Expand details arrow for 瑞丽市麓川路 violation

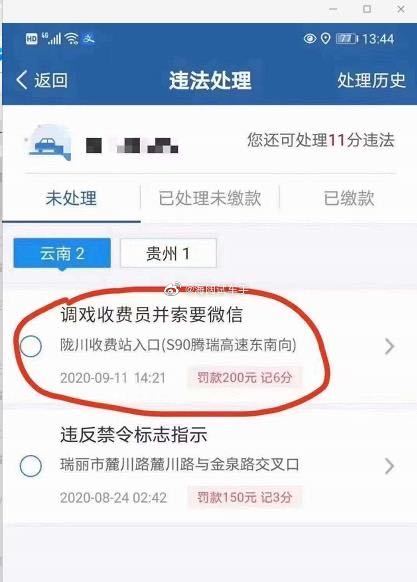click(390, 466)
